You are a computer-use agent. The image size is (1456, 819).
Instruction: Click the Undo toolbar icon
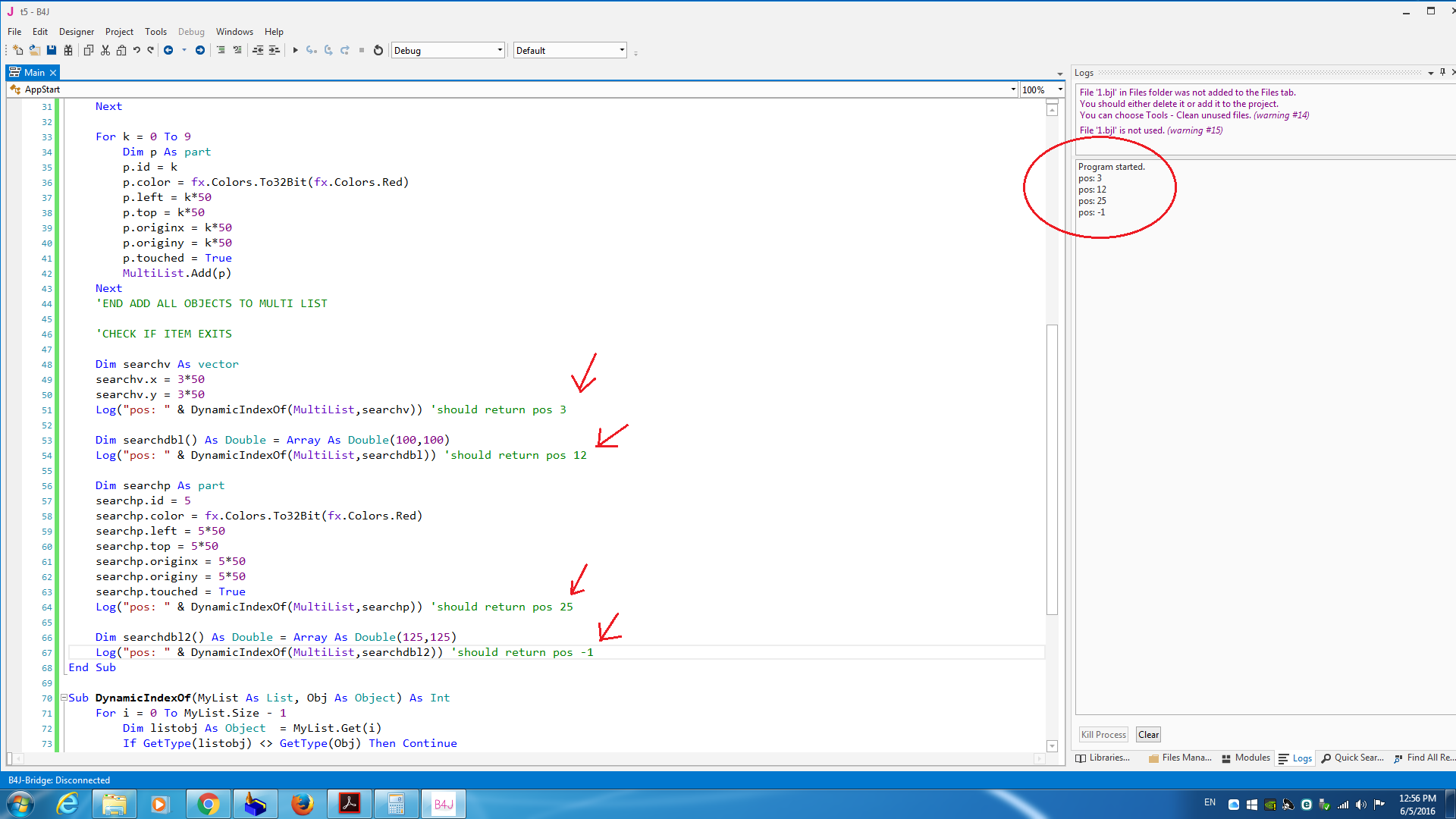click(136, 50)
